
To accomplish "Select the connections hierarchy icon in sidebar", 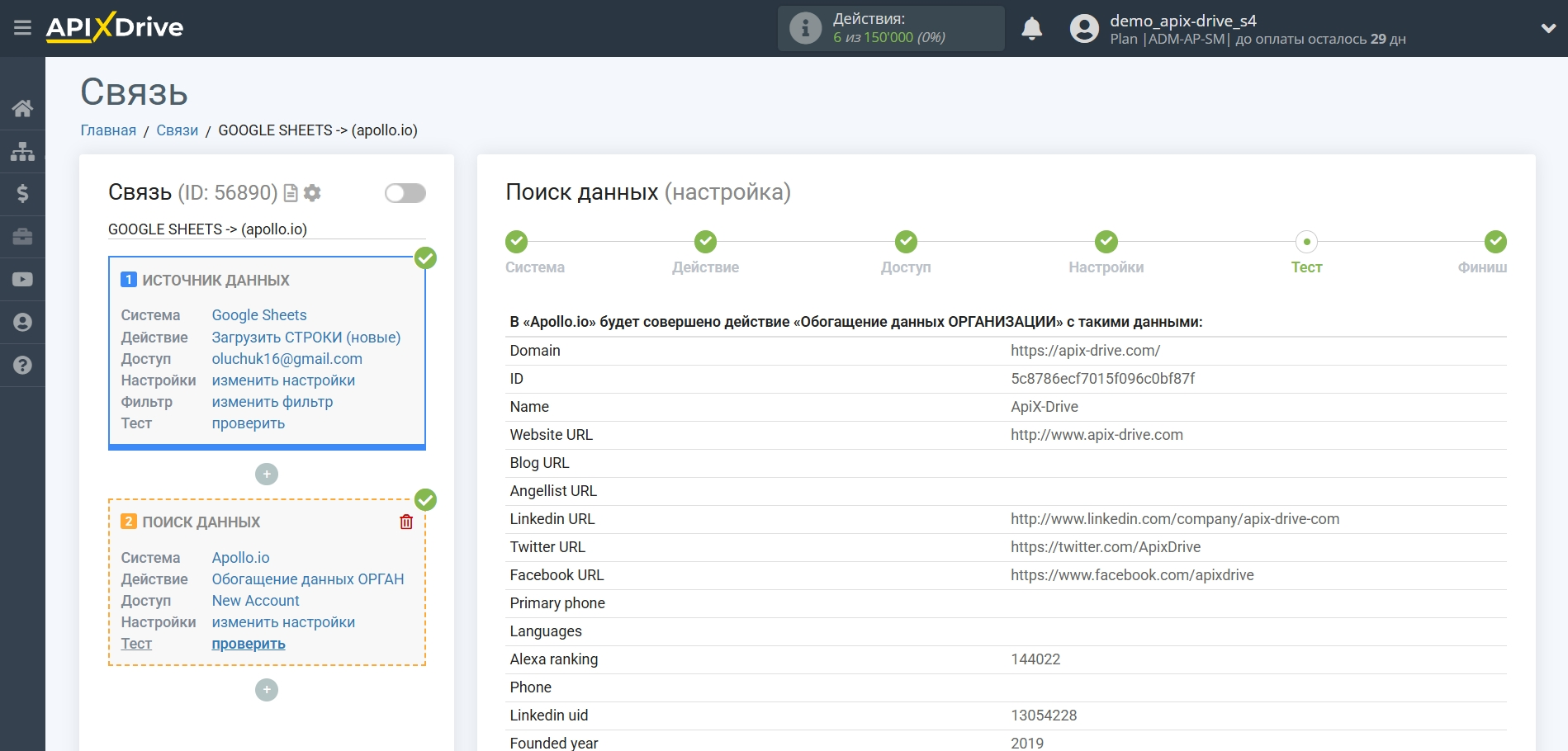I will click(x=21, y=151).
